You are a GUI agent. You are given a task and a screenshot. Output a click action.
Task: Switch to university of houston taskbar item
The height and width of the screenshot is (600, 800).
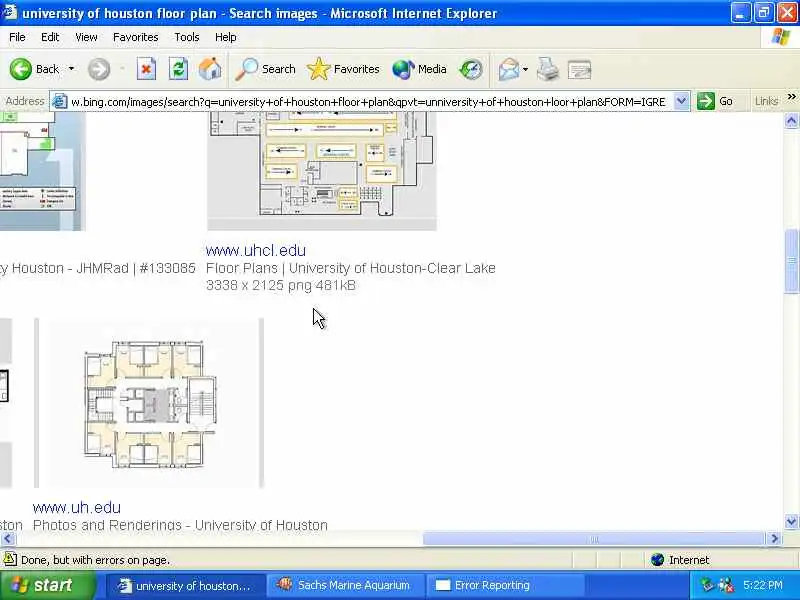pos(186,585)
